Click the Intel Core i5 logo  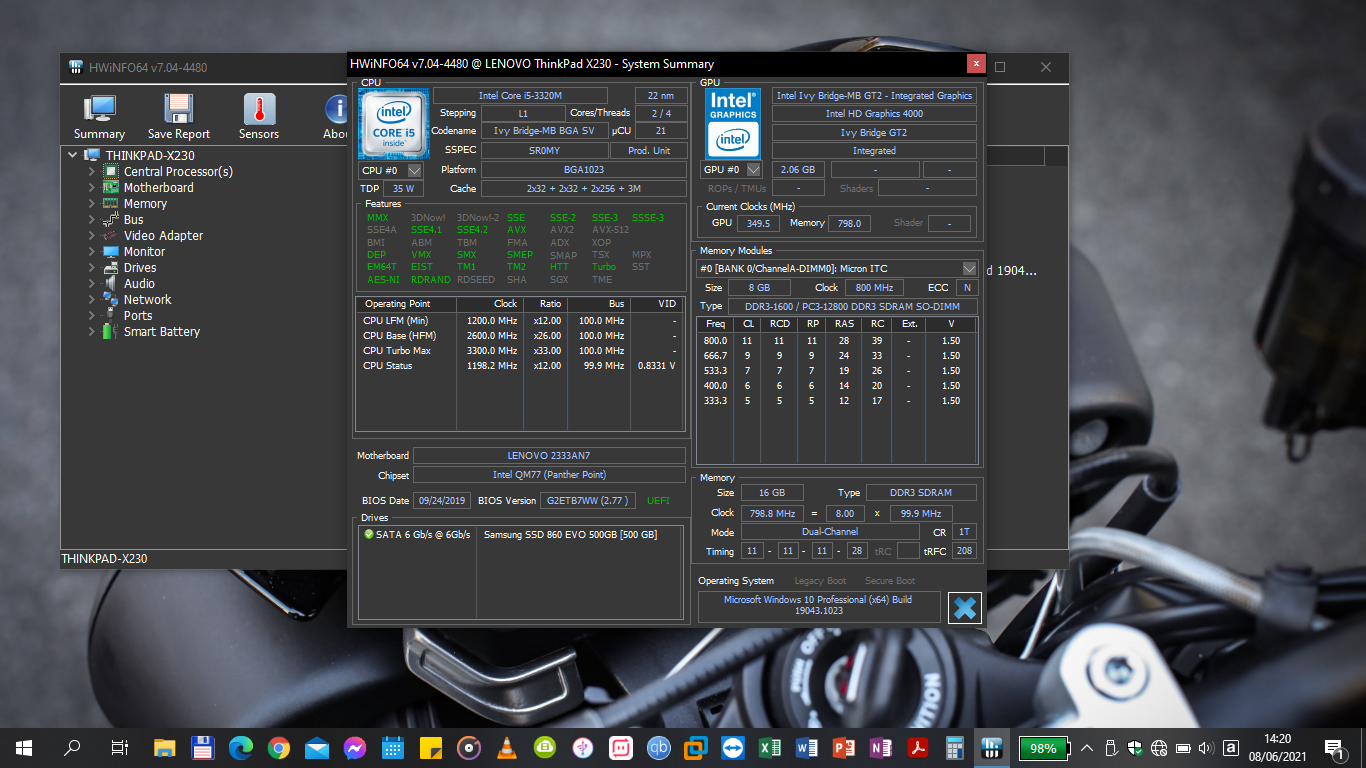394,123
